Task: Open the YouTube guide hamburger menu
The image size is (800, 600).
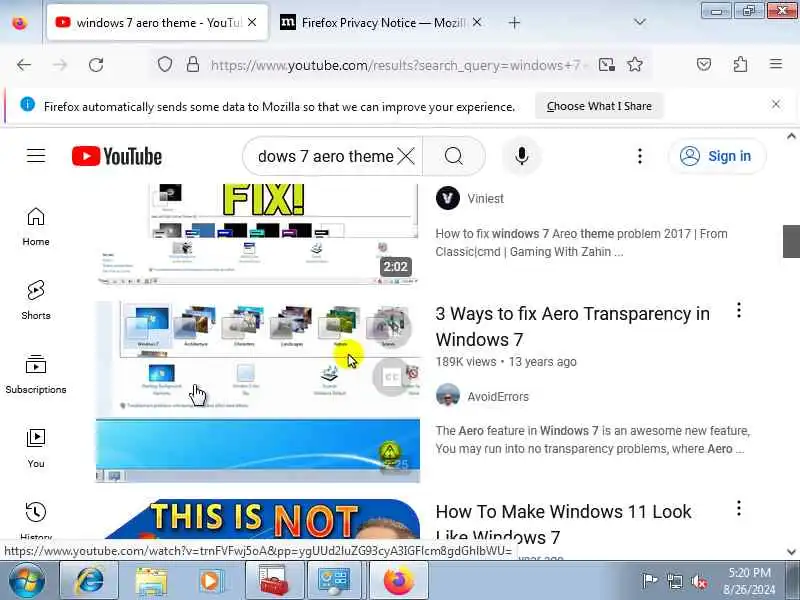Action: click(x=36, y=156)
